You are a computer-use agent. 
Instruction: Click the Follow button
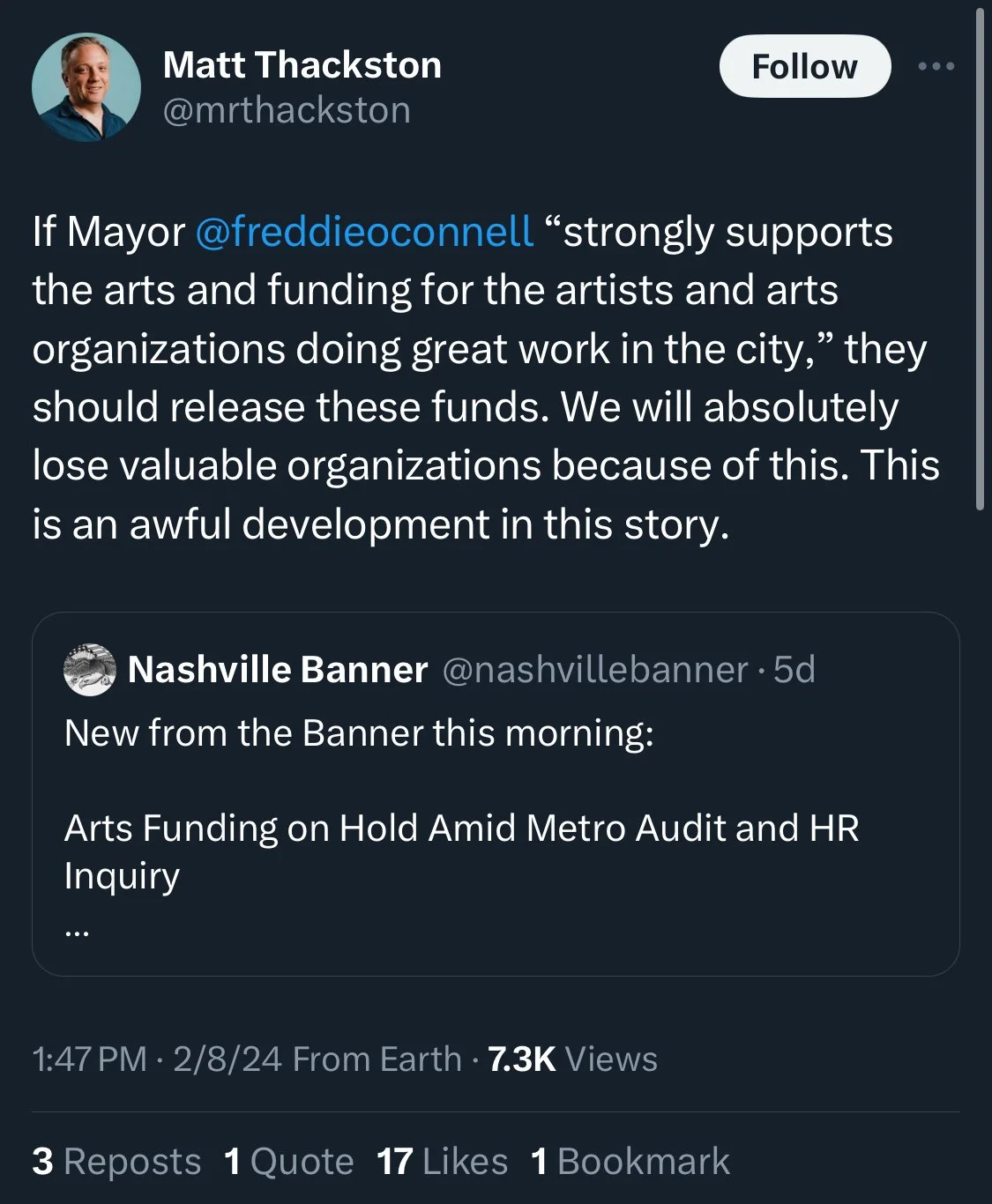tap(804, 67)
